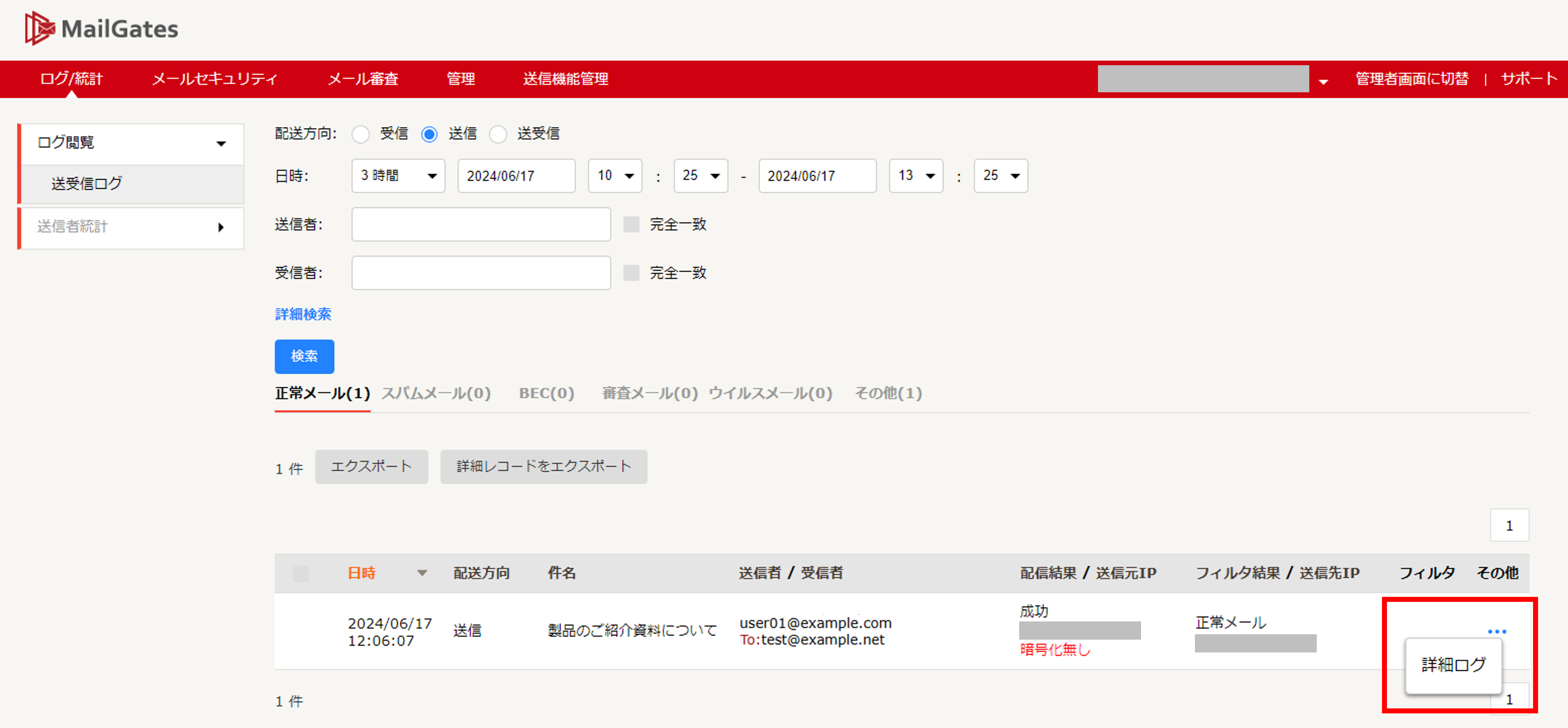
Task: Click the 配信結果 / 送信元IP column header
Action: [x=1088, y=573]
